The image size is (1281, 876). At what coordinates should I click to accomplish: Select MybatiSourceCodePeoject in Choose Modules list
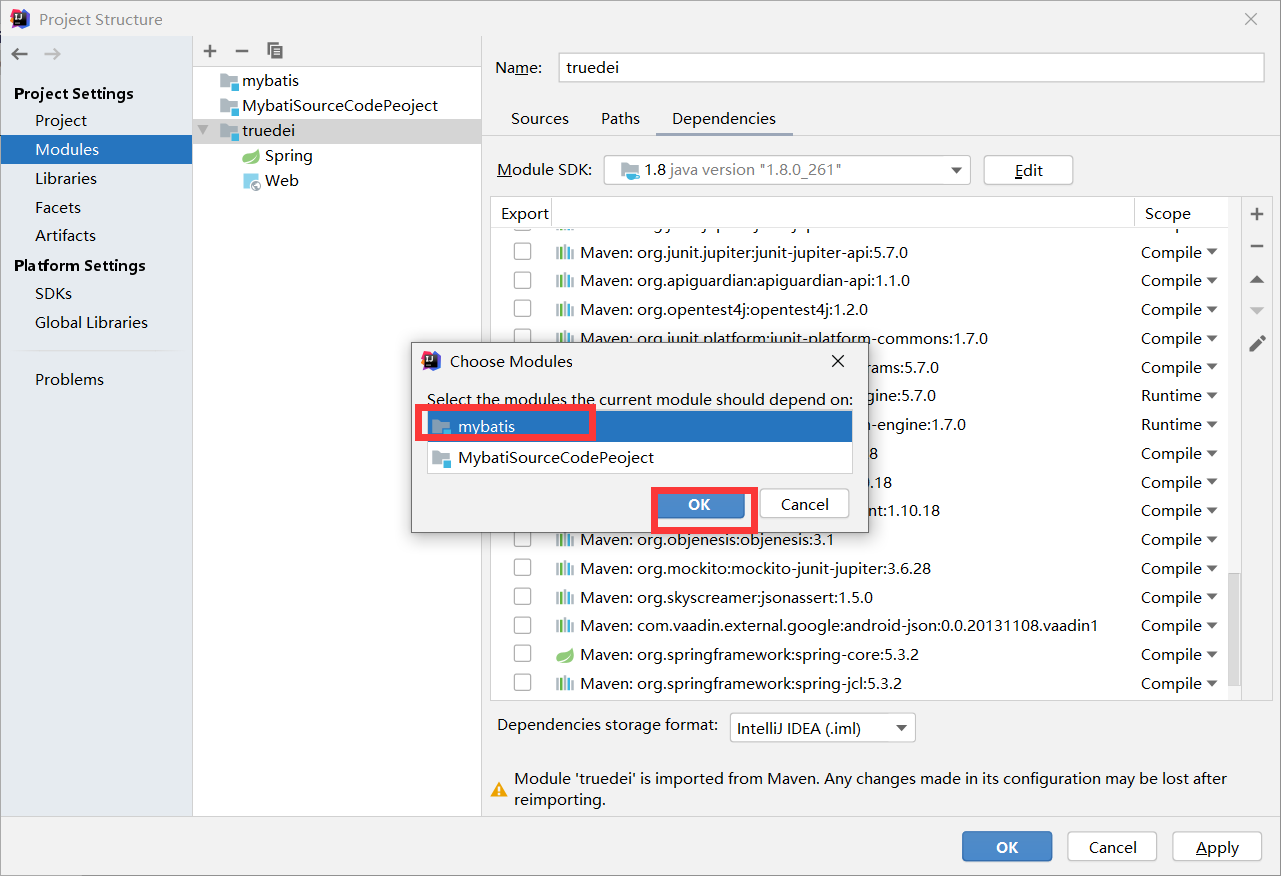pos(640,458)
